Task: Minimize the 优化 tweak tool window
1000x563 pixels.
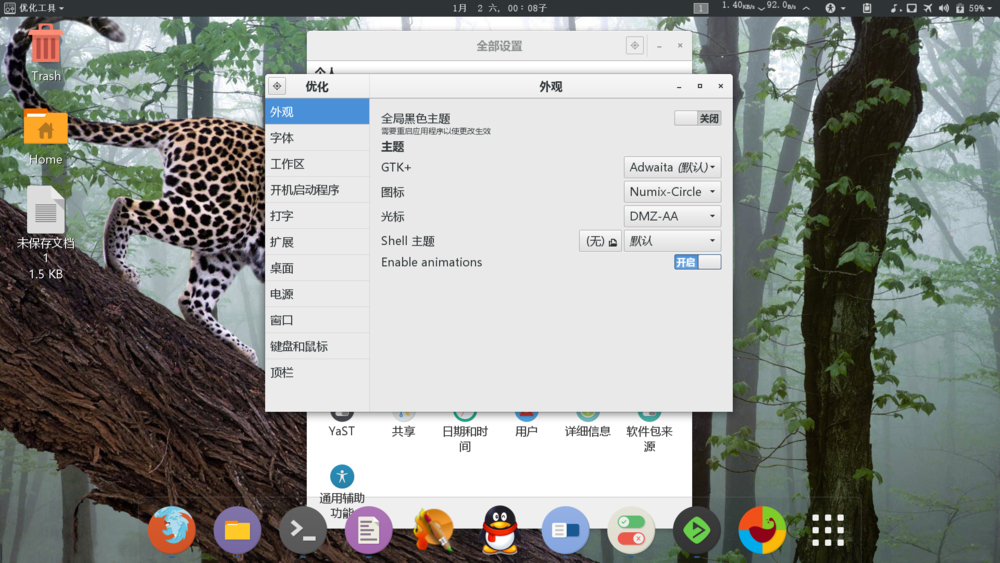Action: [x=679, y=86]
